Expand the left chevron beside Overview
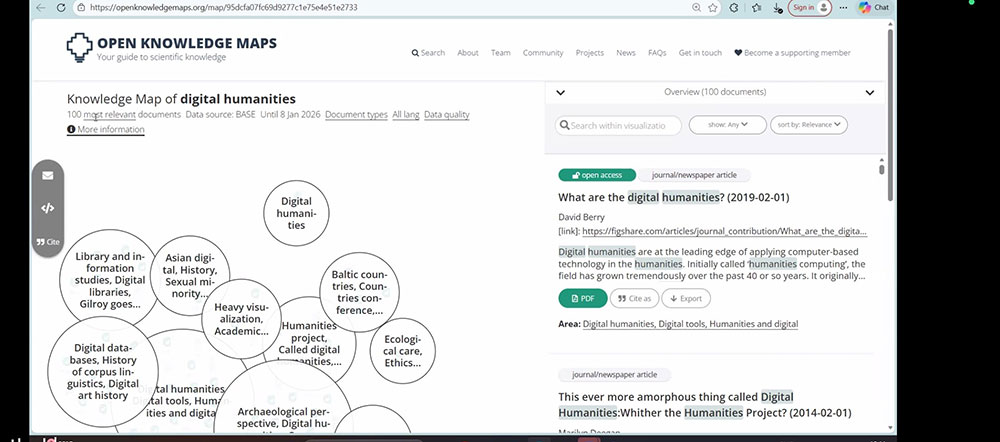 pyautogui.click(x=560, y=93)
